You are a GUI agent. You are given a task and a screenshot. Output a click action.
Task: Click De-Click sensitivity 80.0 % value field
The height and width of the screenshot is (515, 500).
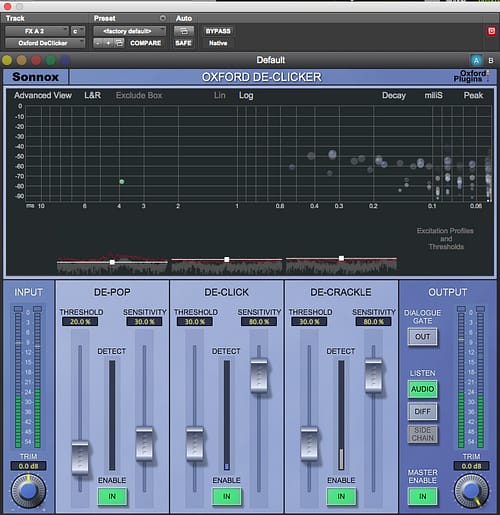(x=259, y=322)
